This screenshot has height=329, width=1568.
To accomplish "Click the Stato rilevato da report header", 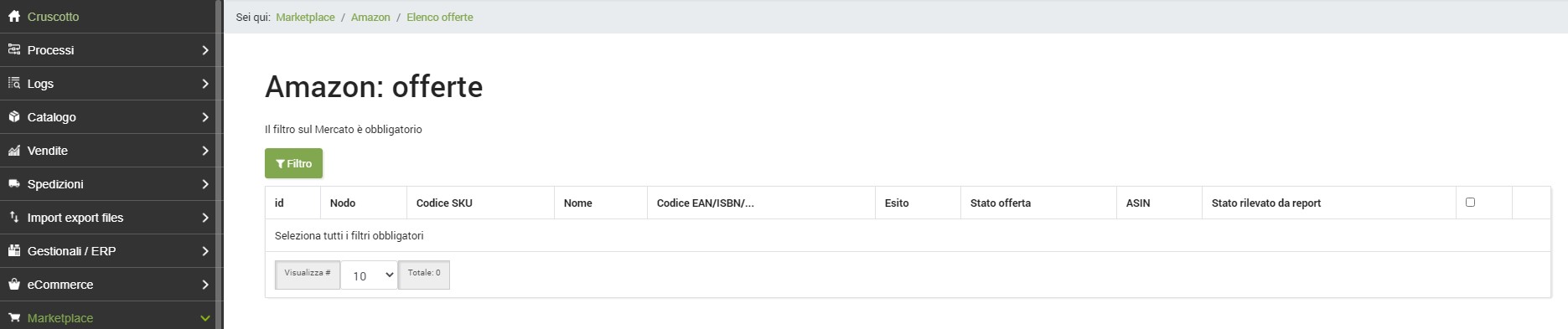I will pos(1328,203).
